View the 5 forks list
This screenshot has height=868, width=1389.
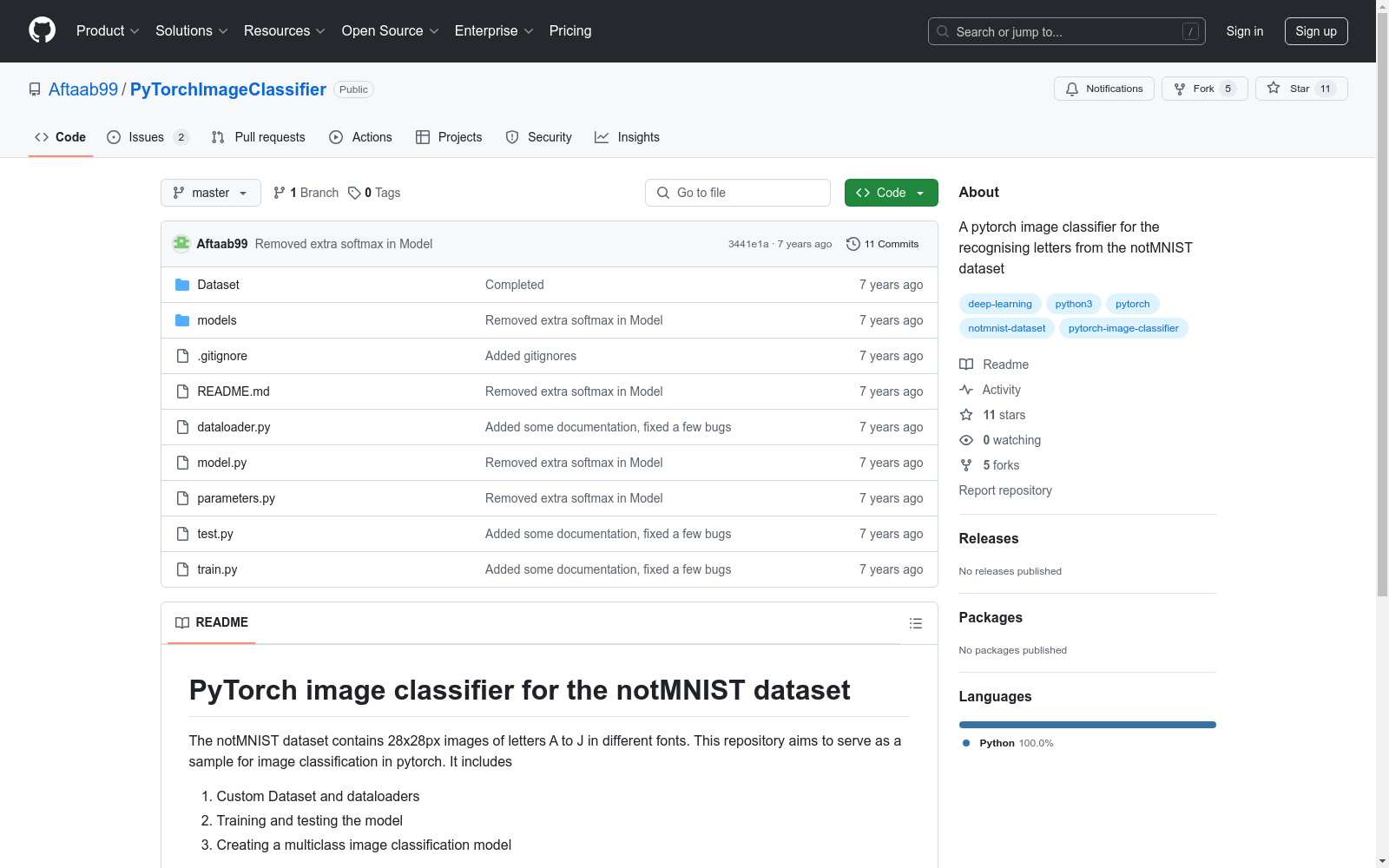990,465
